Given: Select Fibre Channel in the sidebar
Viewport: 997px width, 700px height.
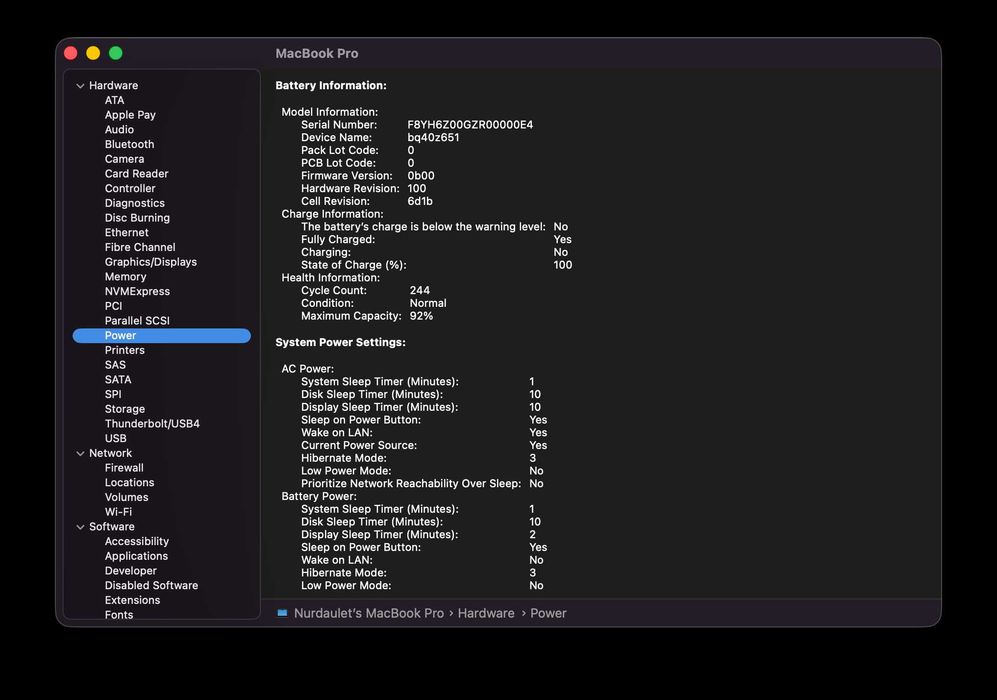Looking at the screenshot, I should pyautogui.click(x=140, y=247).
